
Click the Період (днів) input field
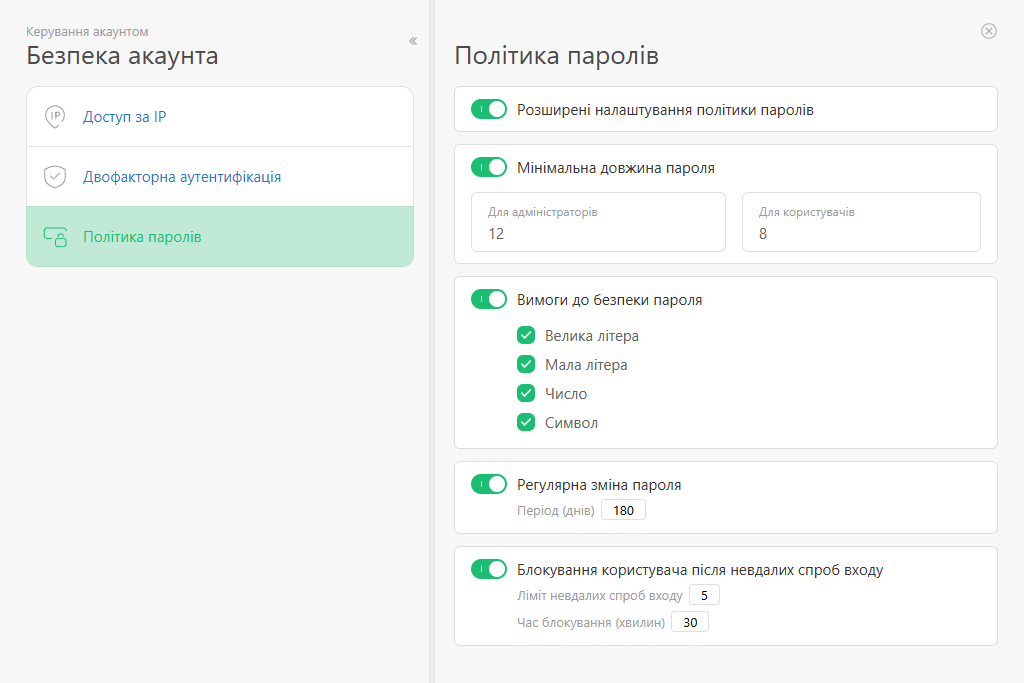click(623, 511)
